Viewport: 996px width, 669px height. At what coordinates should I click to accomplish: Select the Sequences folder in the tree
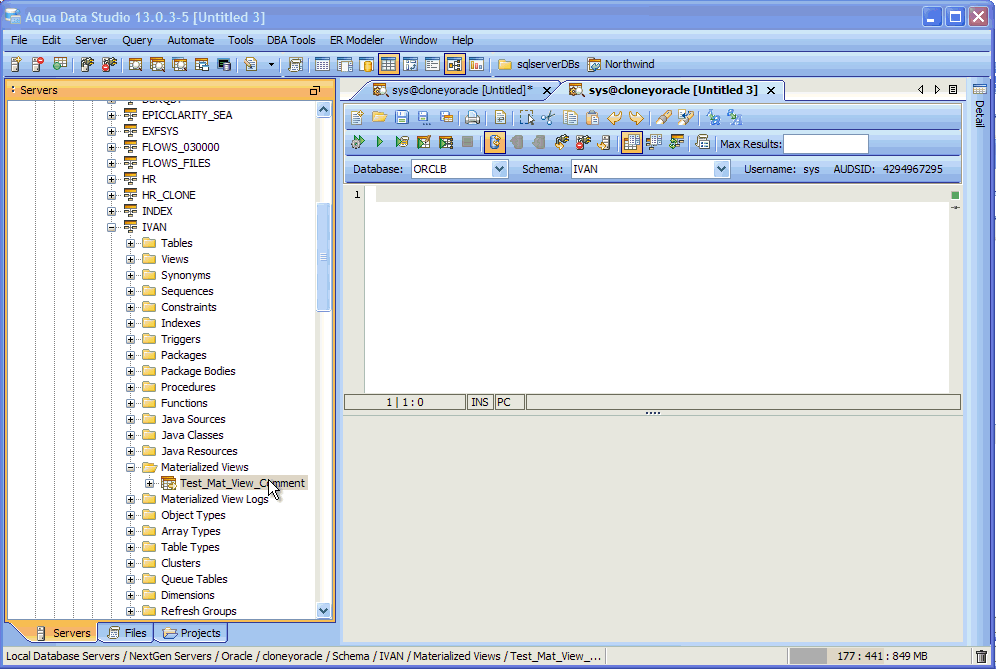click(x=187, y=292)
